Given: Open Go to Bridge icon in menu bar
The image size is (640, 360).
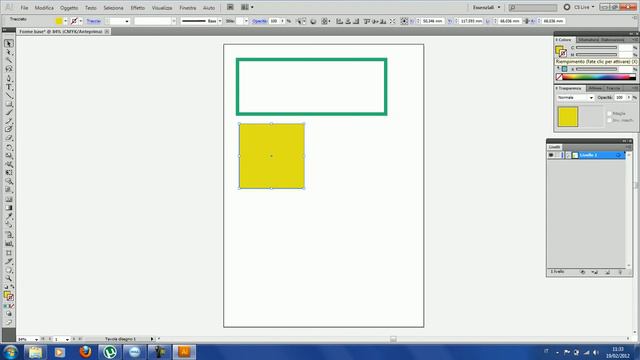Looking at the screenshot, I should click(230, 7).
